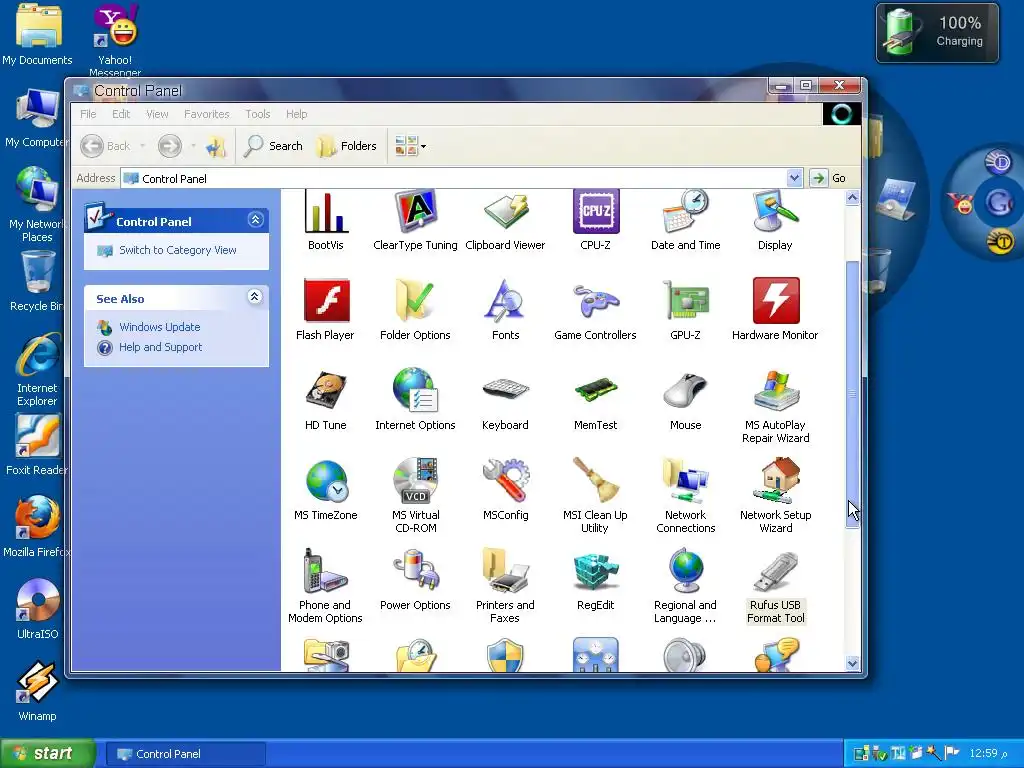This screenshot has height=768, width=1024.
Task: Open the BootVis applet
Action: (x=325, y=221)
